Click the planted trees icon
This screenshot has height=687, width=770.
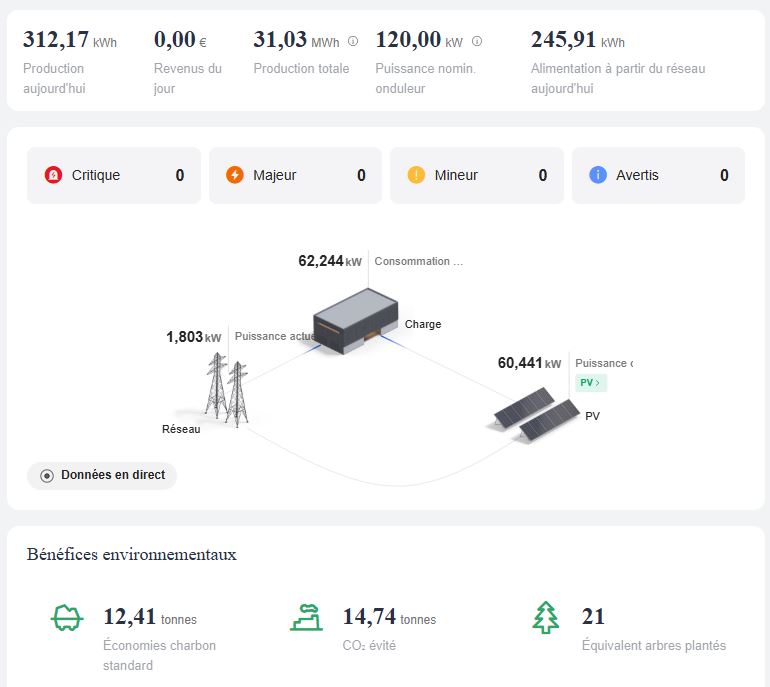pos(546,618)
